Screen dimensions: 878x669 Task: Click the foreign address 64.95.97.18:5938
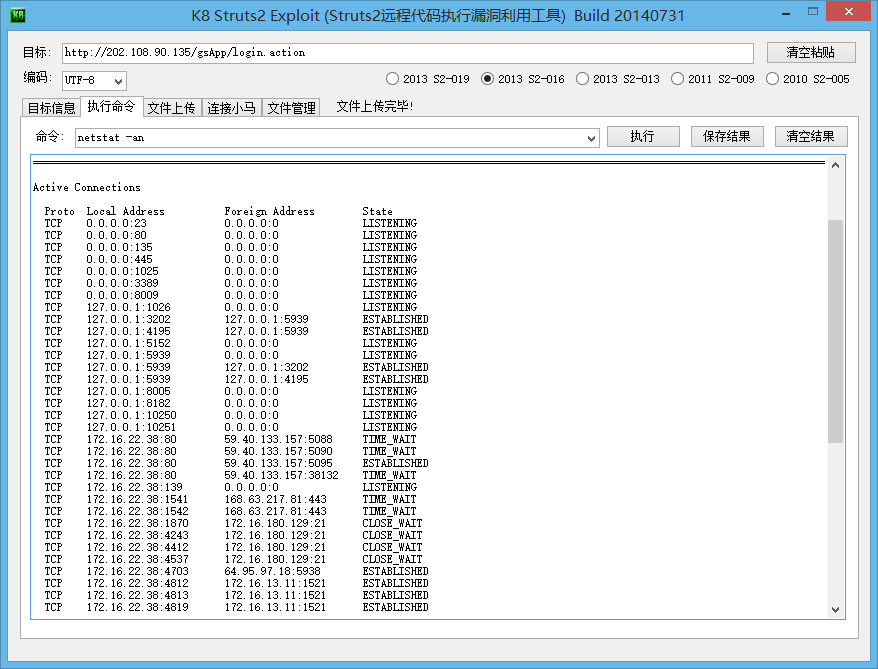pyautogui.click(x=273, y=572)
